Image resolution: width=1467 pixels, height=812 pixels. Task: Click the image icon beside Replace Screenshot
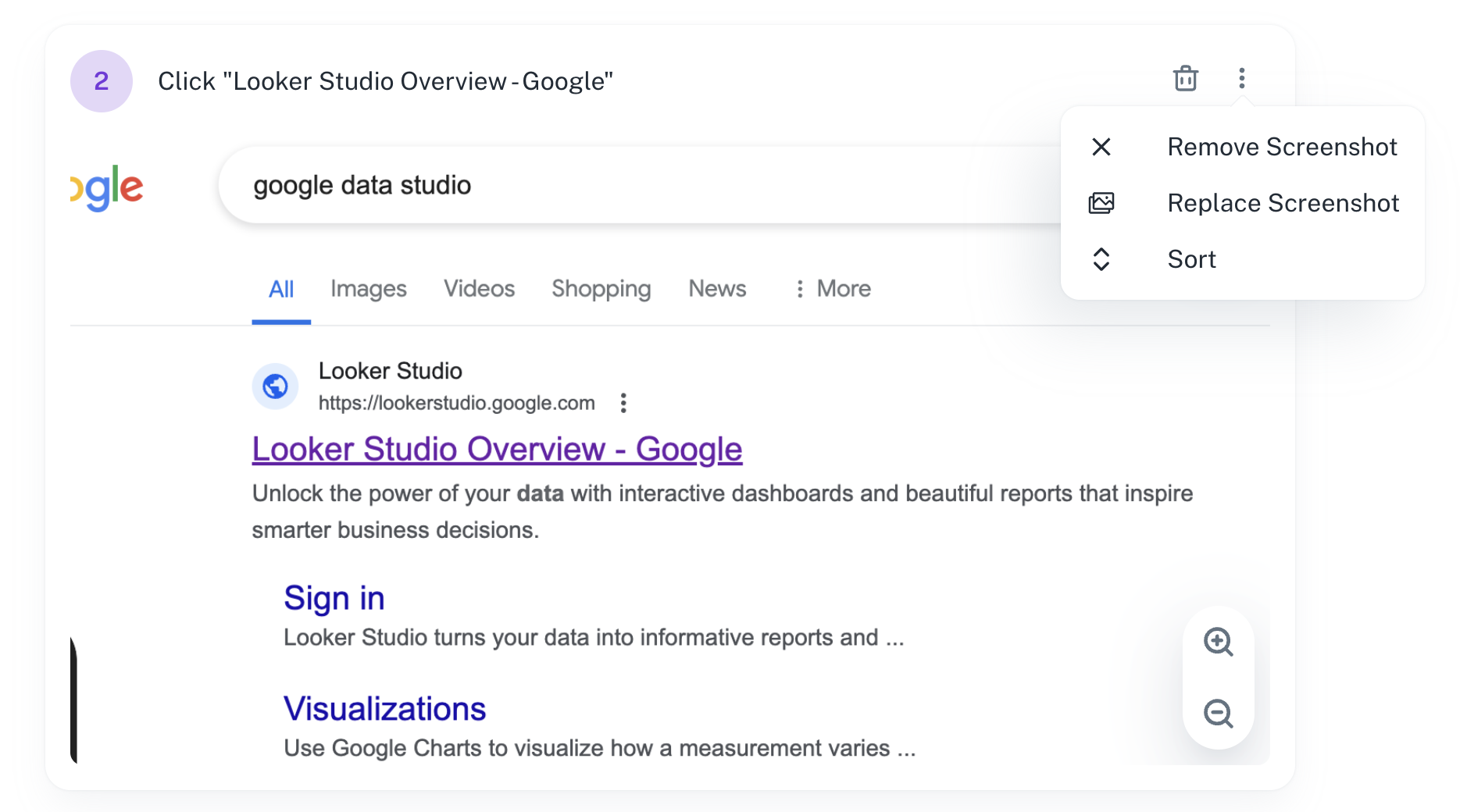point(1101,203)
